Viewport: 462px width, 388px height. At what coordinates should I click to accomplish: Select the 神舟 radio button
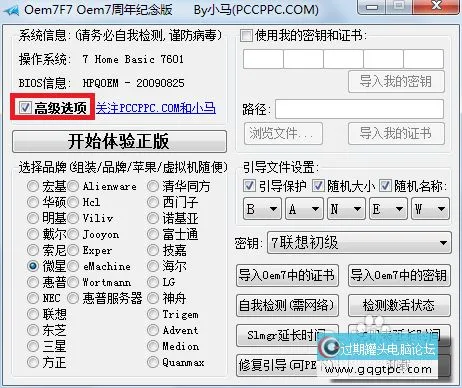click(153, 298)
